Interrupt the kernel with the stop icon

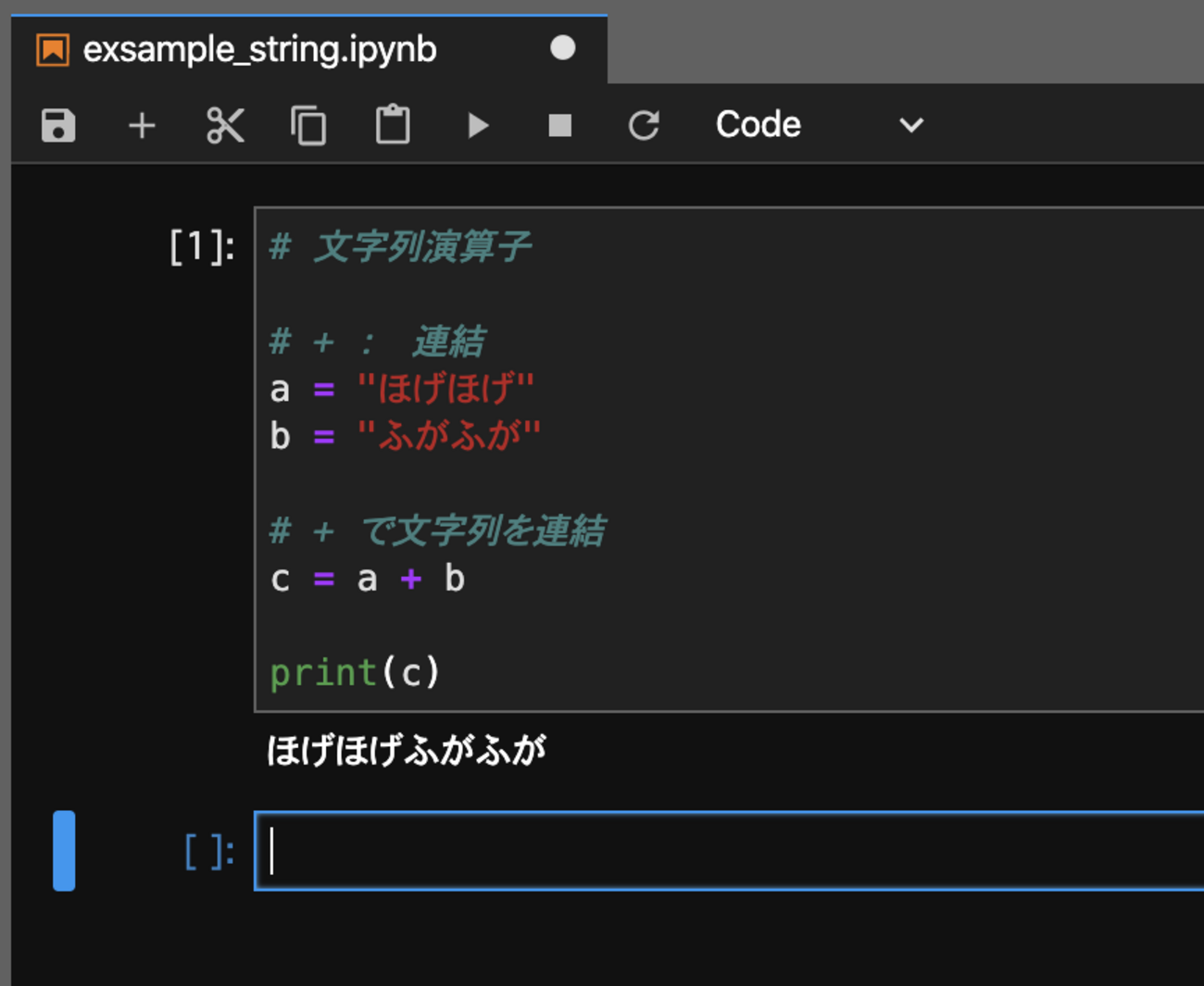click(559, 125)
